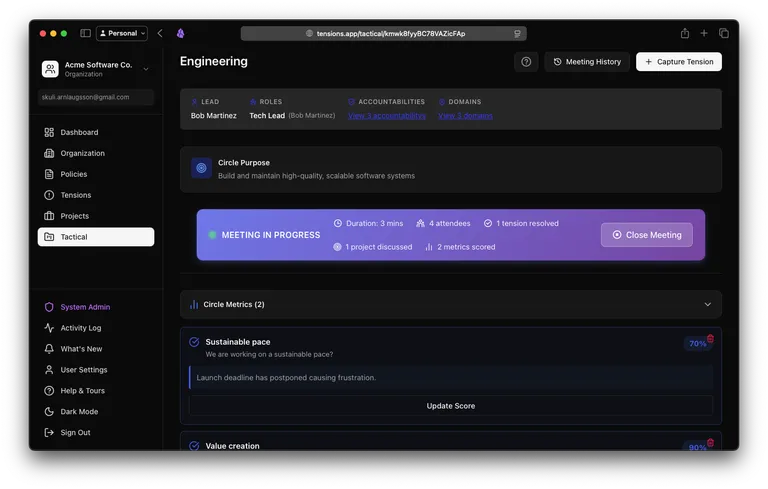
Task: Toggle the Value creation check circle
Action: [194, 446]
